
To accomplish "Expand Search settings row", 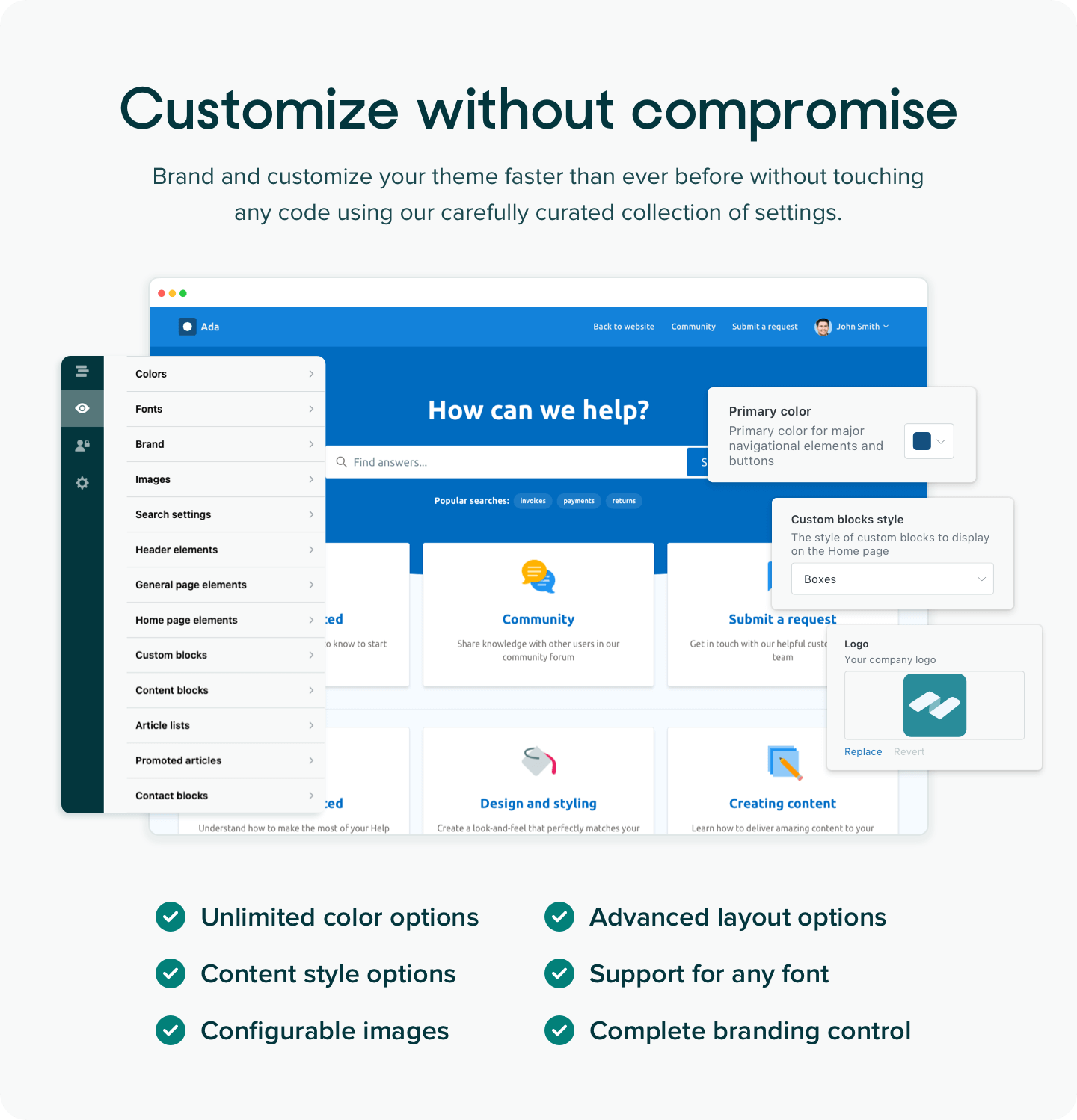I will click(226, 514).
